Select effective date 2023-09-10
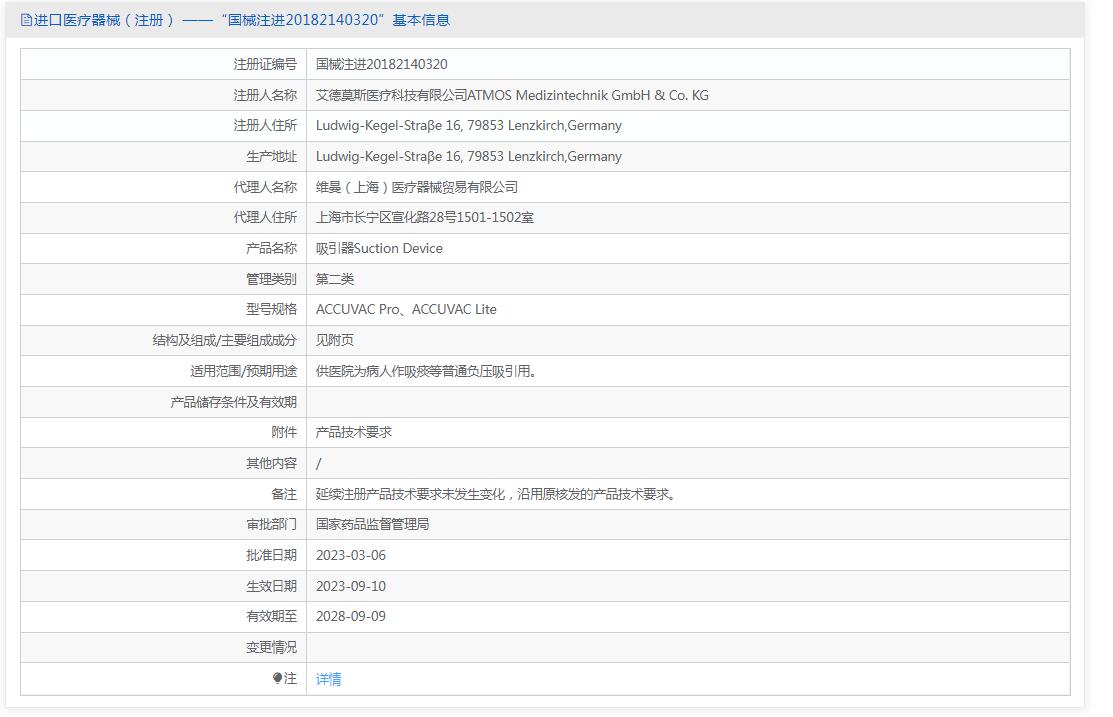1113x717 pixels. (x=351, y=586)
